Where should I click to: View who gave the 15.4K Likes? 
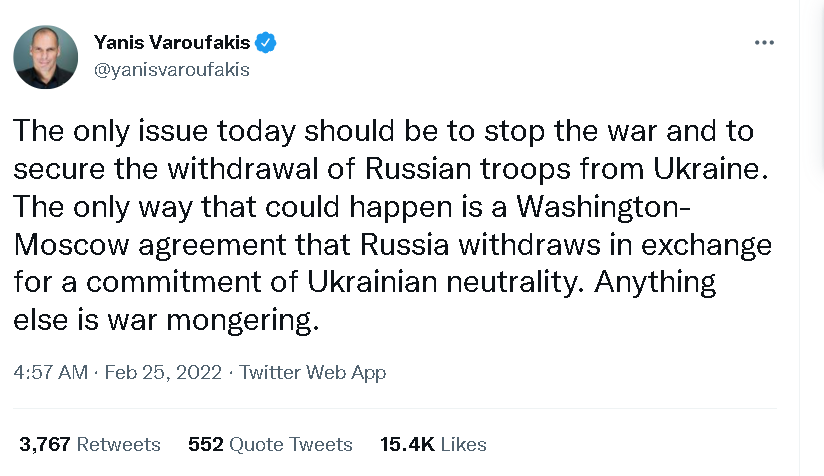click(x=433, y=444)
